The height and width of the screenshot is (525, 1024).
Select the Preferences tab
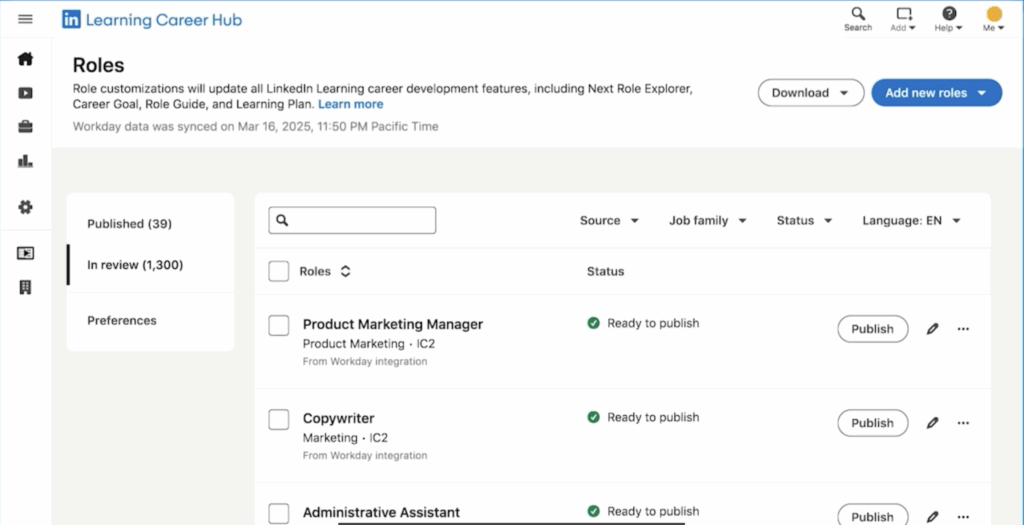click(122, 321)
